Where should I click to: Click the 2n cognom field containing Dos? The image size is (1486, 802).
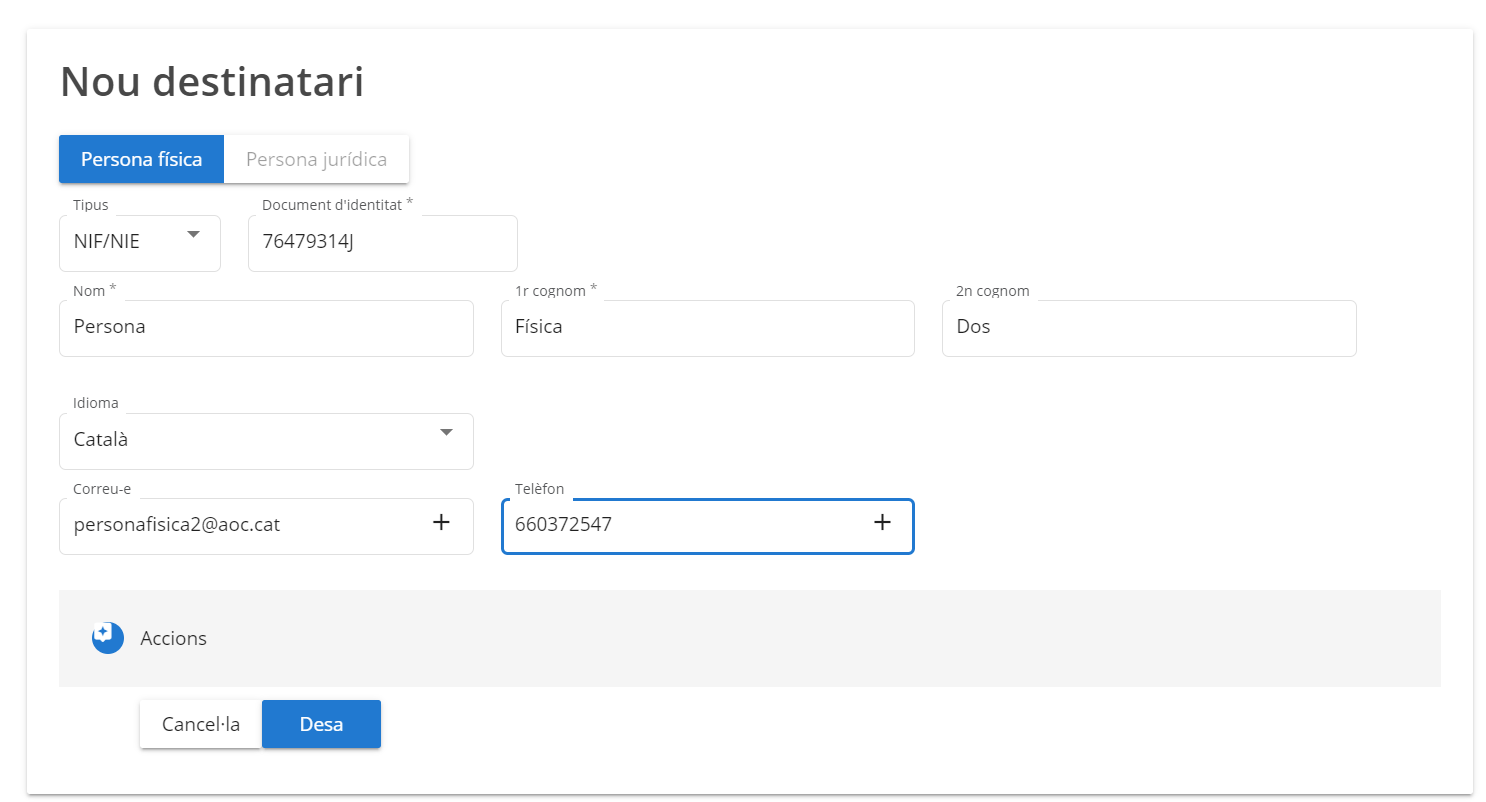pos(1148,327)
